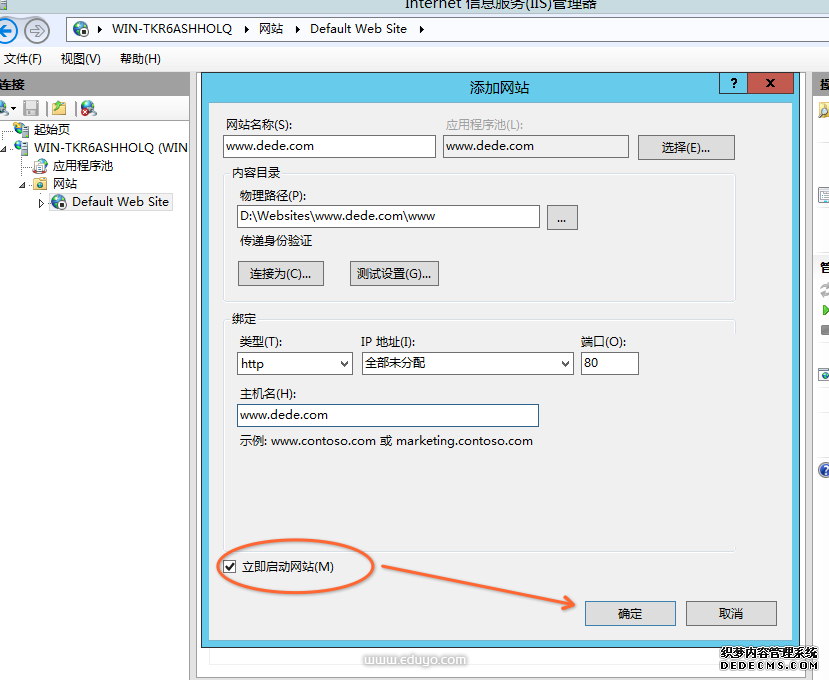Select the Start Page item (起始页)

(x=51, y=129)
